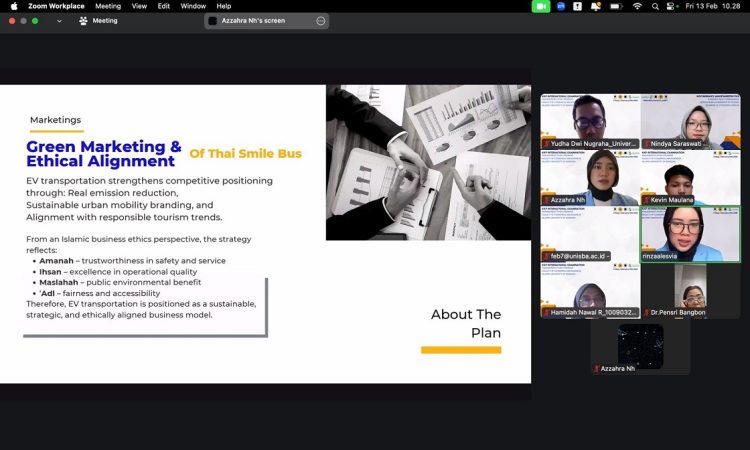Select the Azzahra Nh's screen tab
The width and height of the screenshot is (750, 450).
(x=266, y=21)
